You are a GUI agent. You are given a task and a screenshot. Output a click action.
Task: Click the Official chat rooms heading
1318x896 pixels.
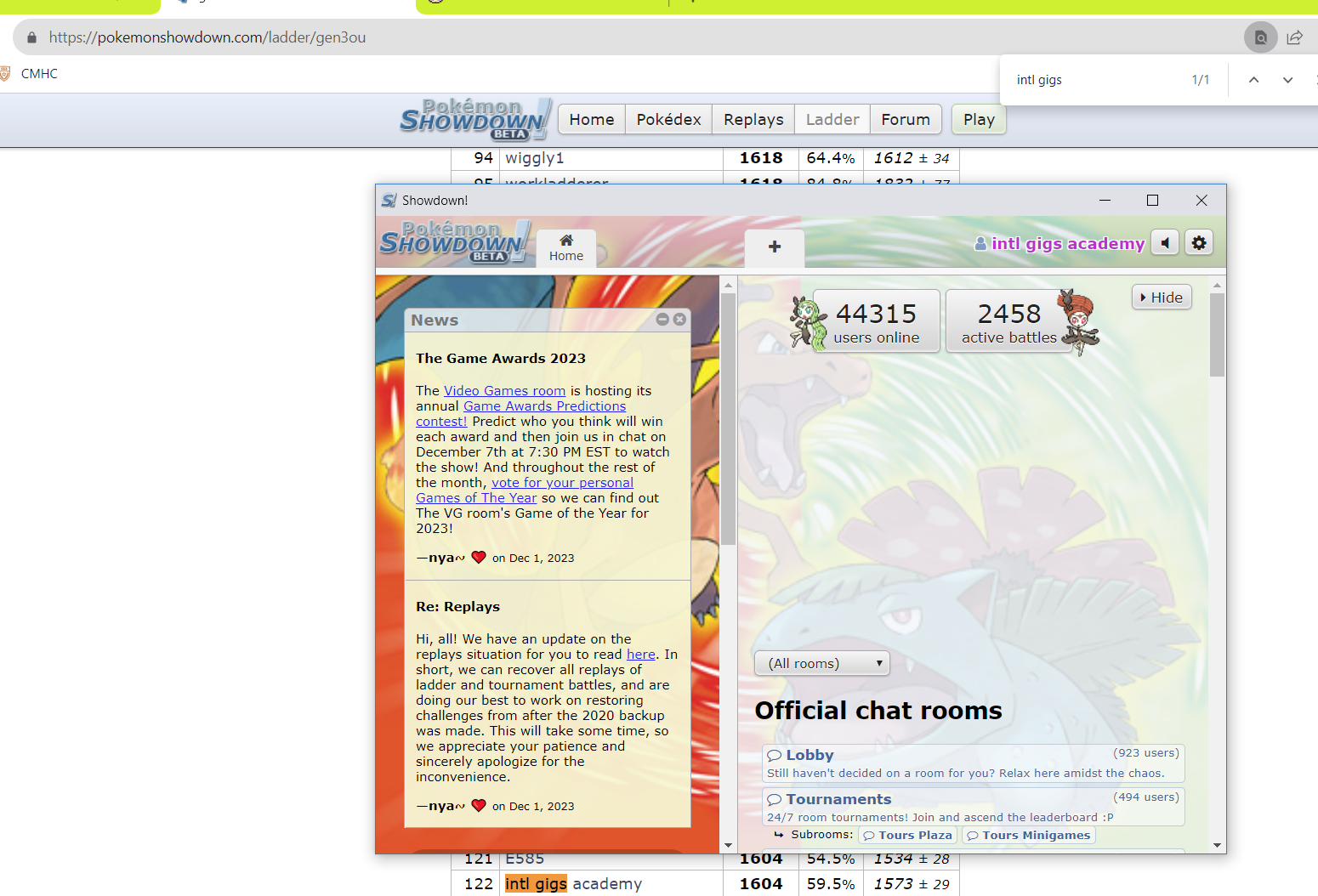(878, 711)
